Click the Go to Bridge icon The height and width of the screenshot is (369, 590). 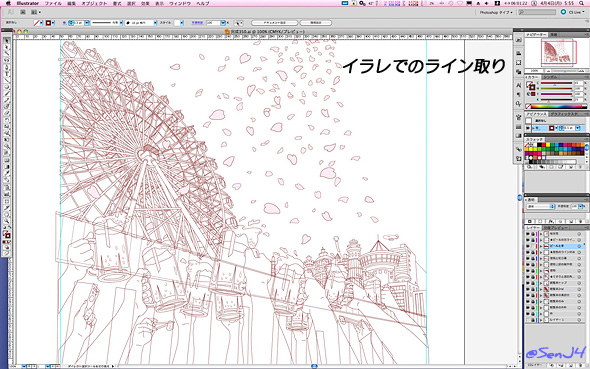tap(23, 12)
